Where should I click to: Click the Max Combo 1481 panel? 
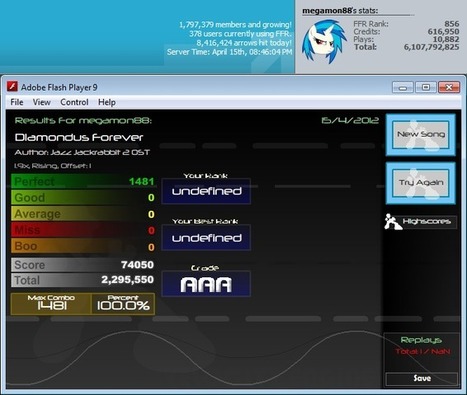coord(51,304)
